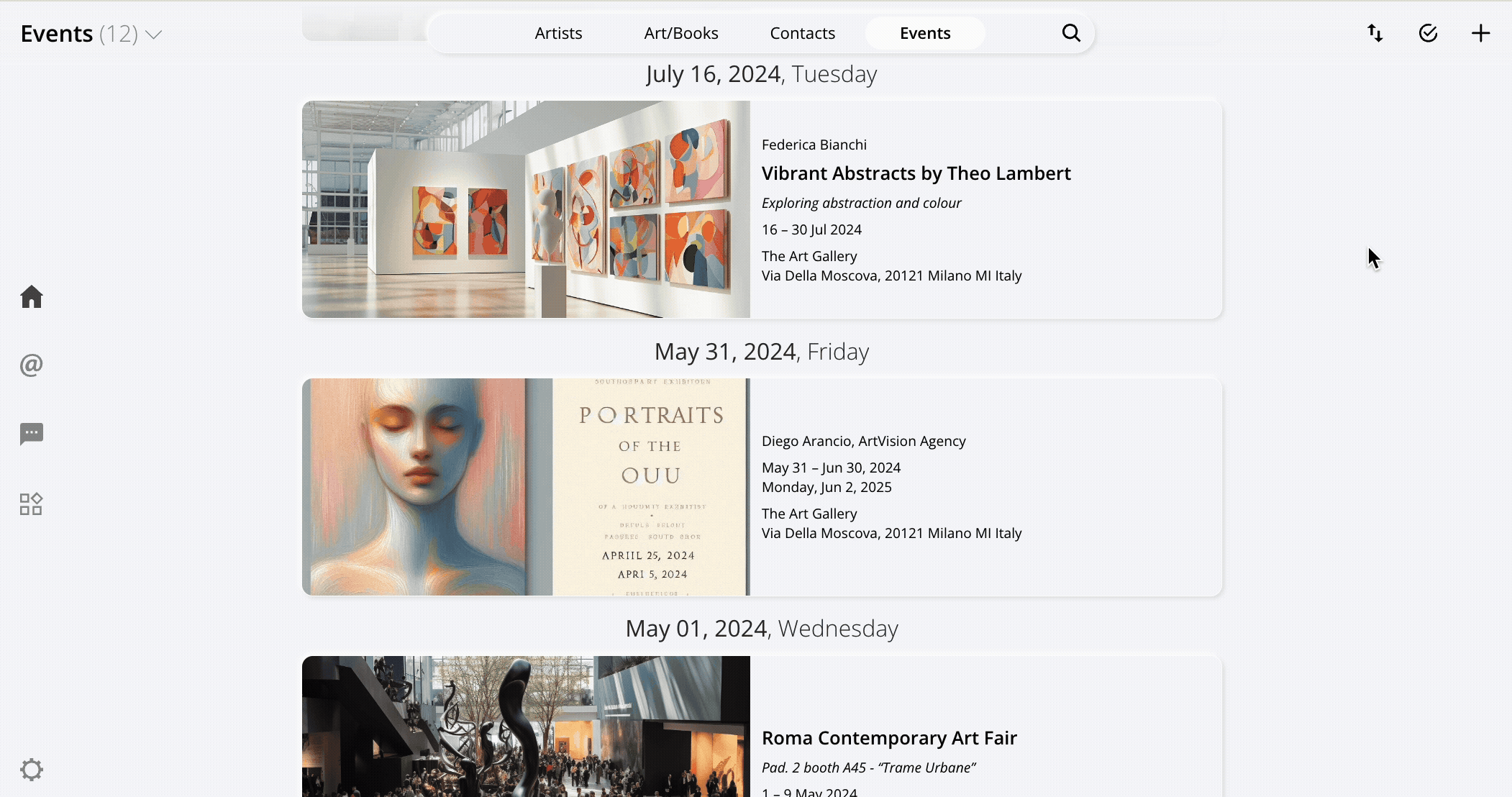Select the Events tab

(925, 33)
